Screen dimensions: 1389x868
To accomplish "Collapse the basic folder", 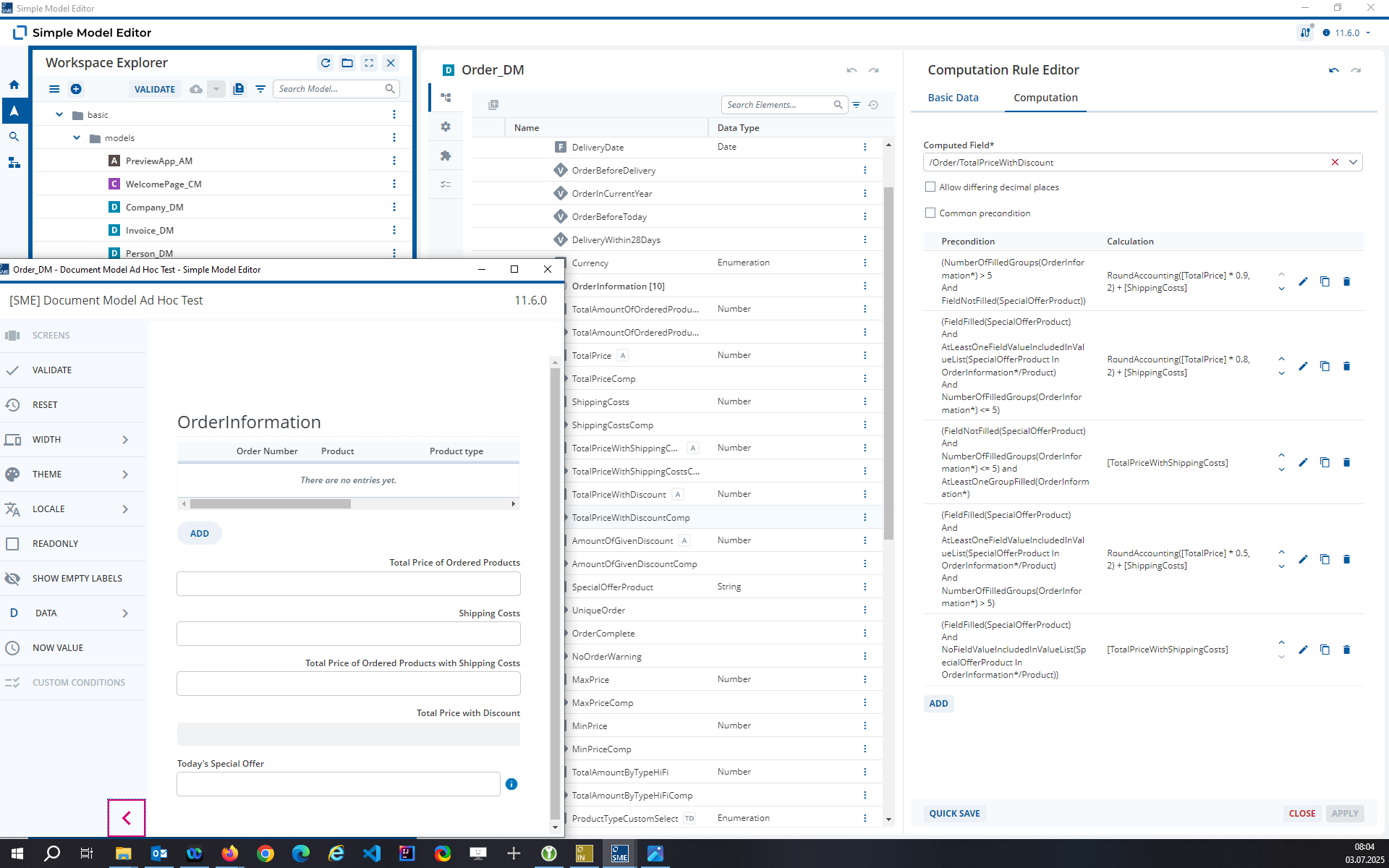I will pyautogui.click(x=59, y=114).
